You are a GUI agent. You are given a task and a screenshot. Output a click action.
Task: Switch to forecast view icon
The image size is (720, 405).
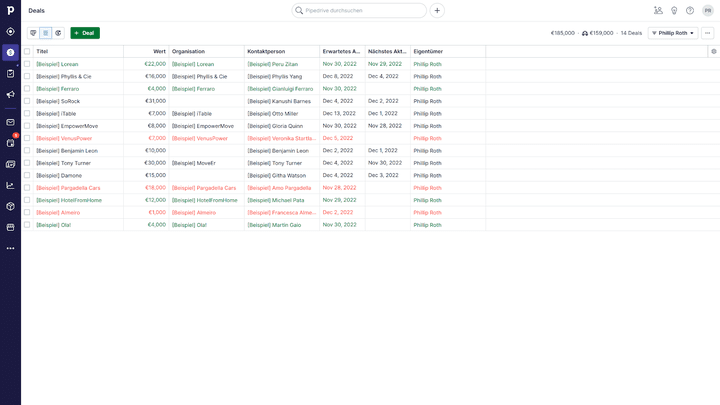(x=58, y=33)
